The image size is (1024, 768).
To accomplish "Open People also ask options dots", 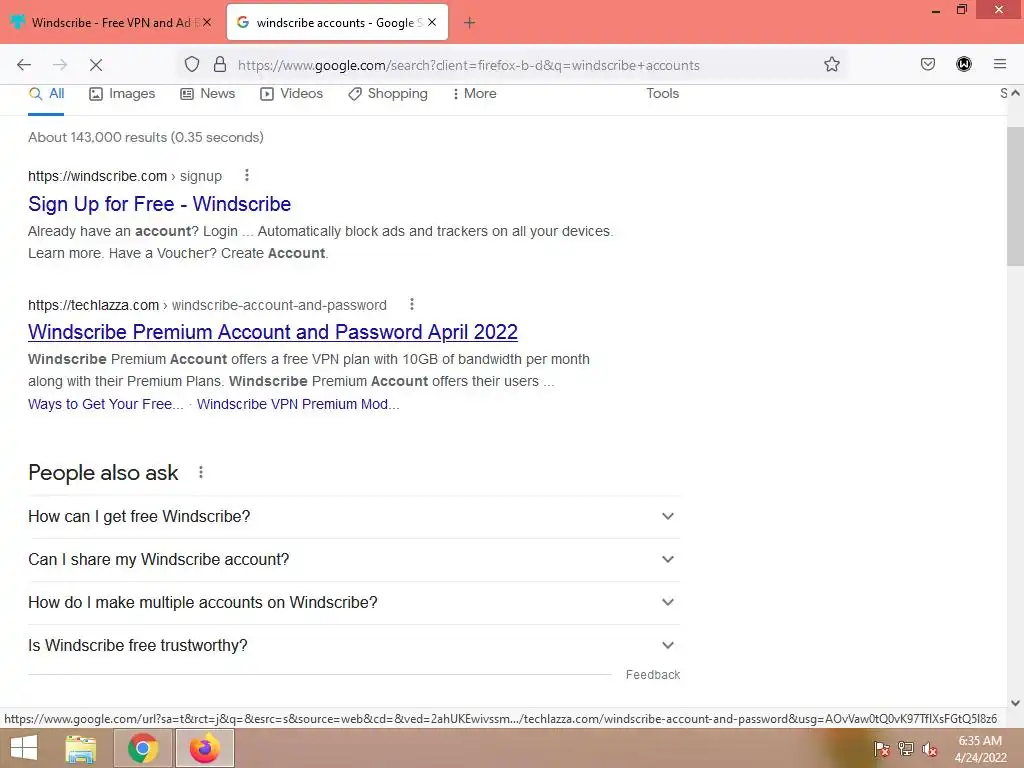I will click(x=200, y=472).
